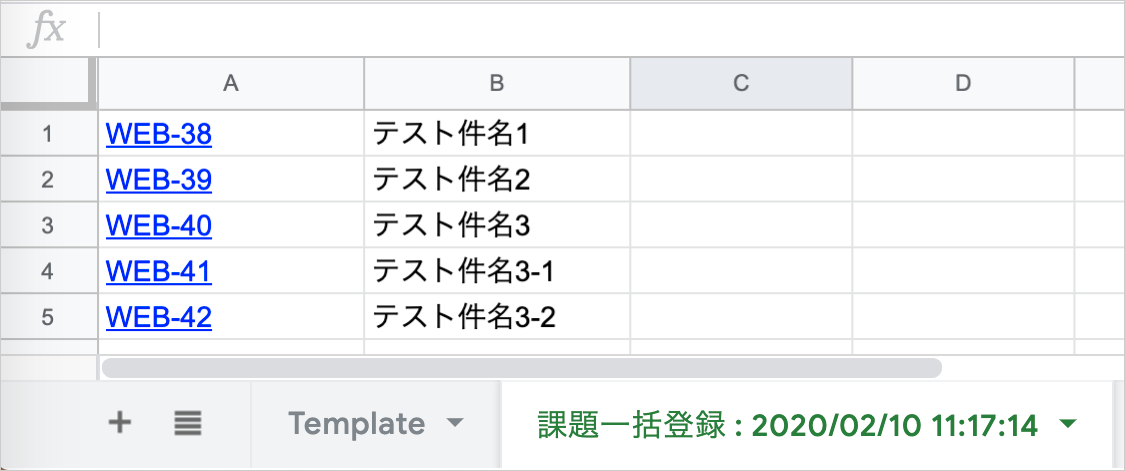Open the Template tab dropdown arrow
This screenshot has height=471, width=1125.
(455, 424)
